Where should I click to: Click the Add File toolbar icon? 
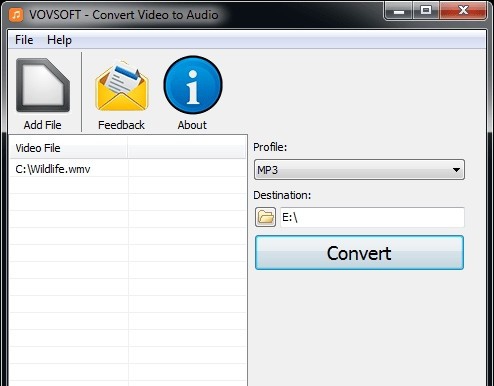(x=43, y=85)
